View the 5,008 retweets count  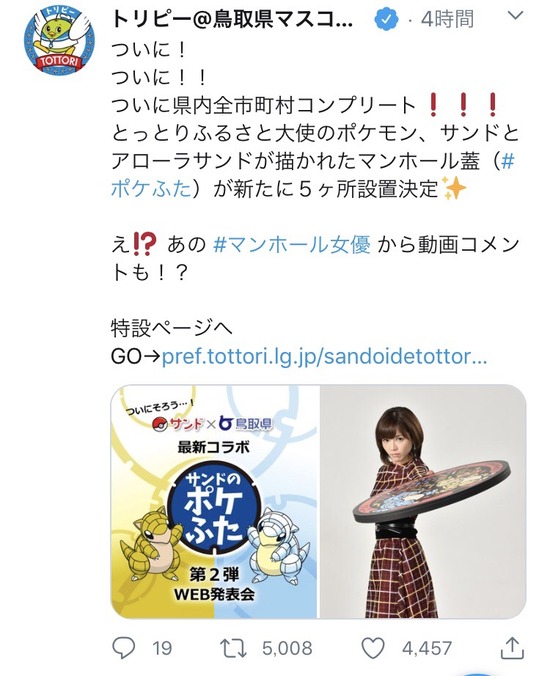pyautogui.click(x=287, y=648)
